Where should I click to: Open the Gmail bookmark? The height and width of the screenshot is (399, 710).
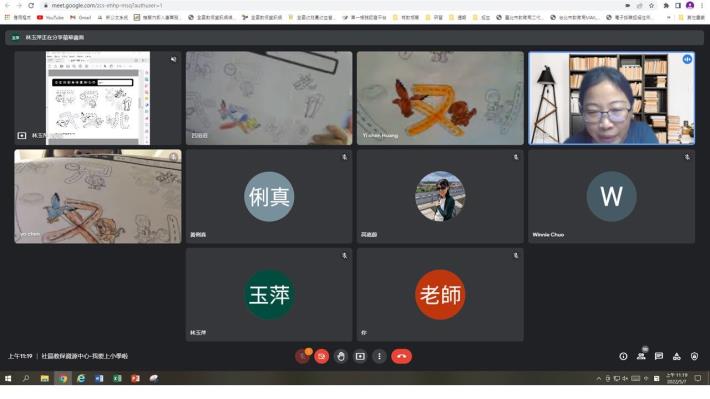81,18
